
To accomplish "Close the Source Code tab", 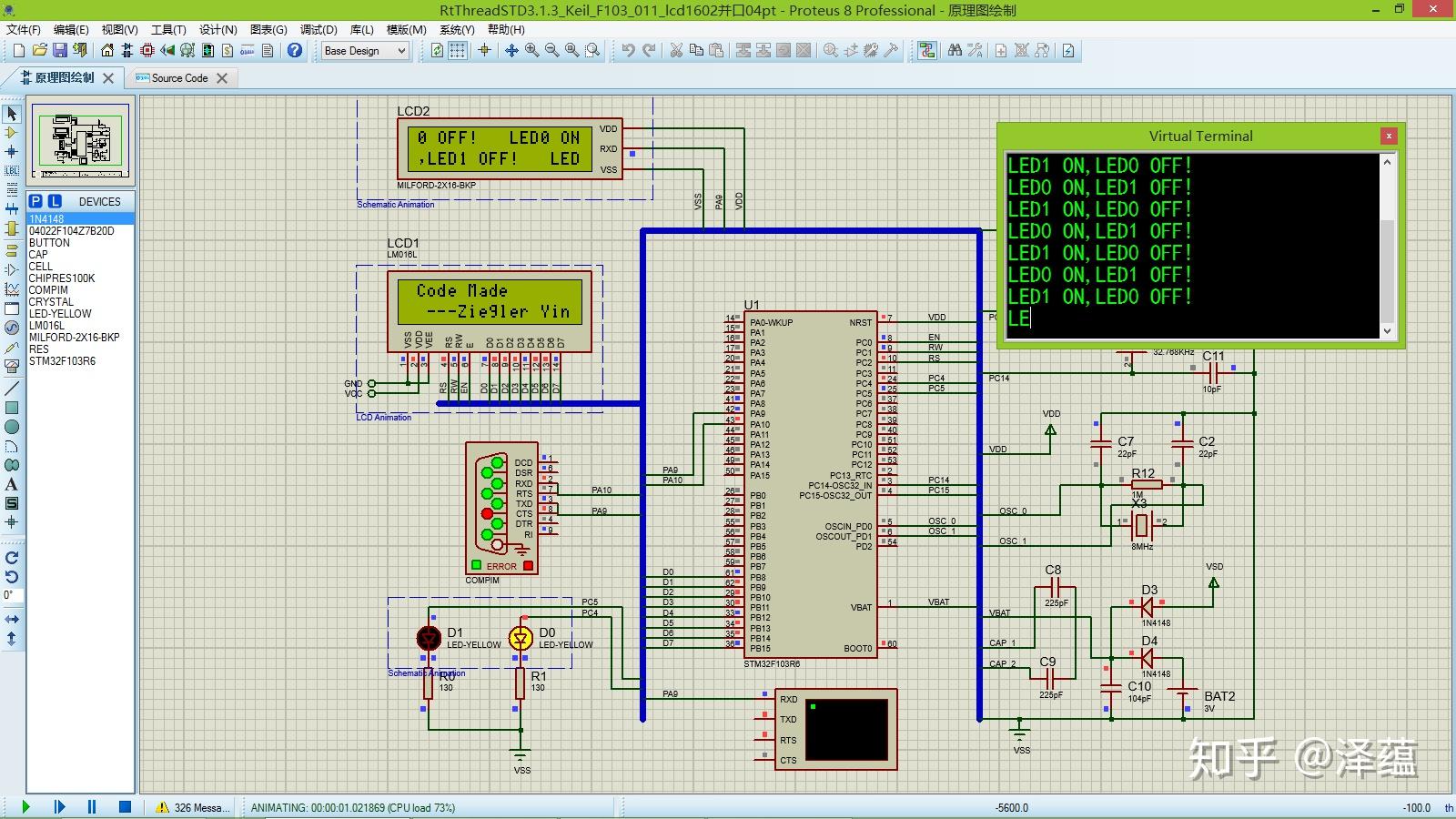I will pos(221,78).
